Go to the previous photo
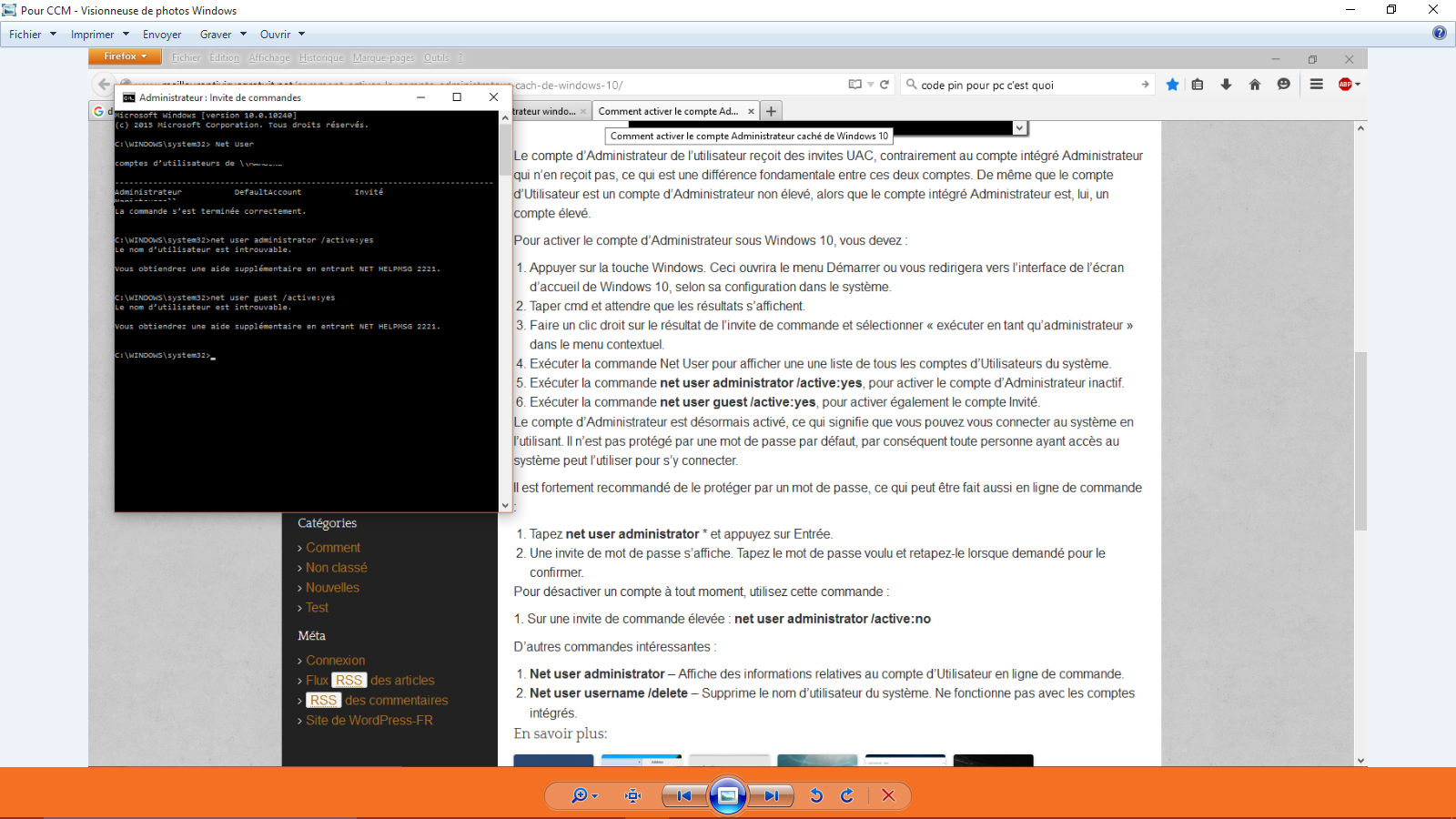Viewport: 1456px width, 819px height. click(683, 795)
